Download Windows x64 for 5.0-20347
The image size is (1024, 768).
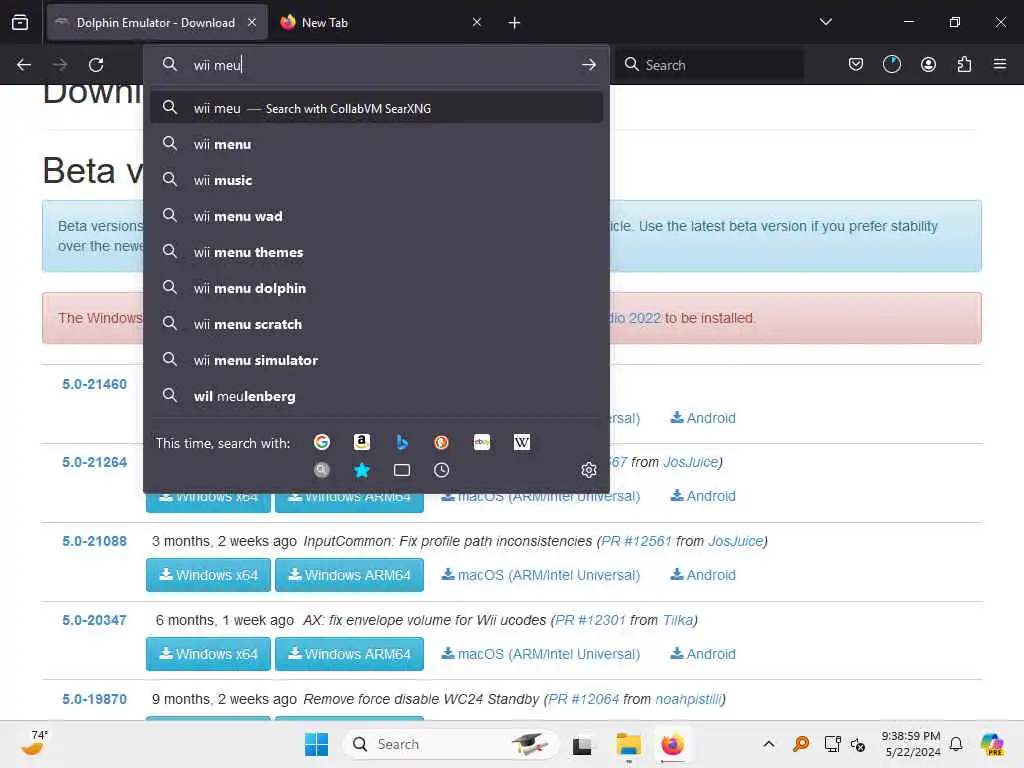pos(208,654)
